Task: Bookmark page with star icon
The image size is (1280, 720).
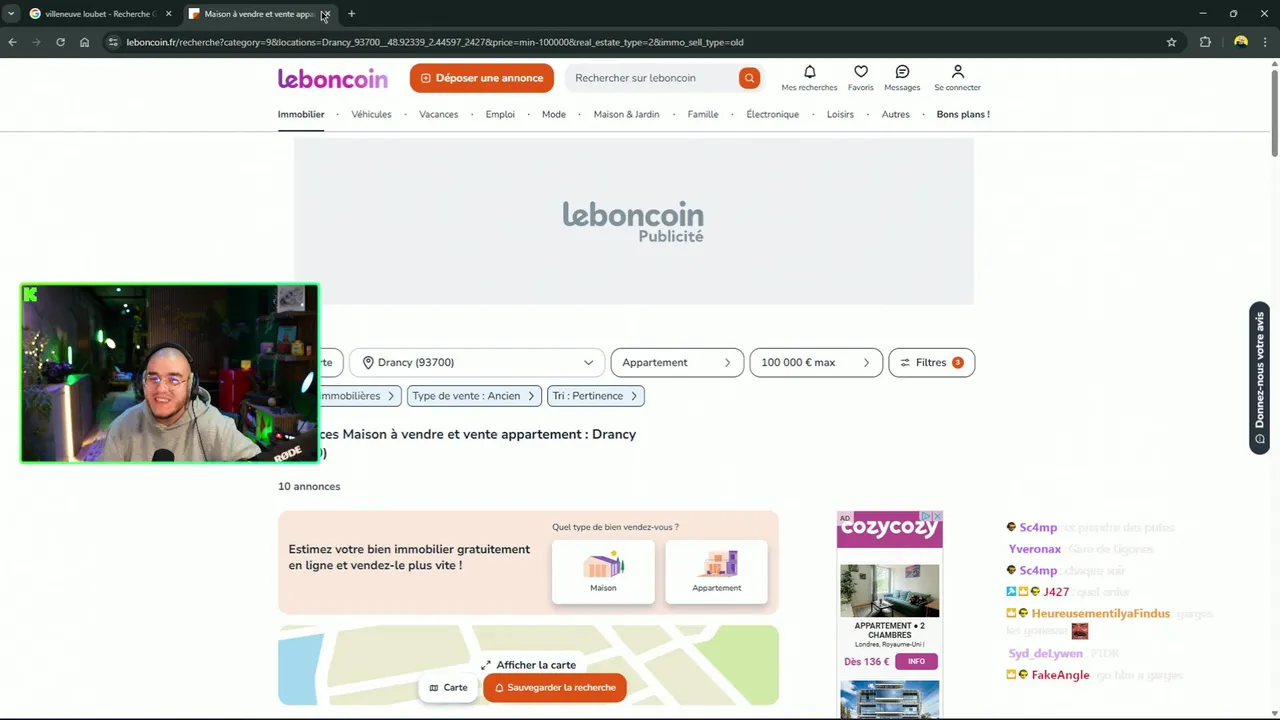Action: click(x=1171, y=42)
